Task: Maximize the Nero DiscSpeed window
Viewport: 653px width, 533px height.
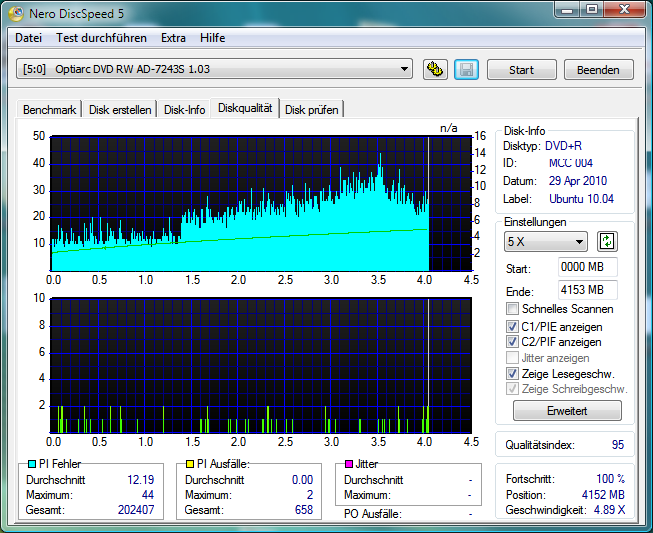Action: pos(592,10)
